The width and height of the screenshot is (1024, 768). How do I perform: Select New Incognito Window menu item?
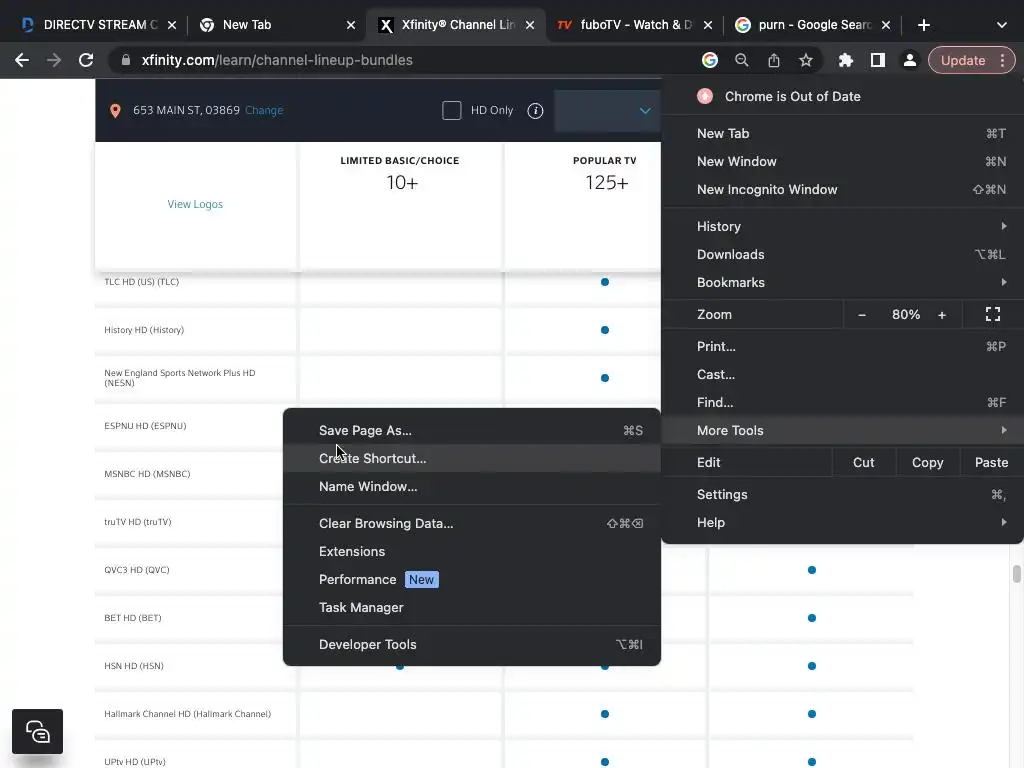[x=842, y=189]
